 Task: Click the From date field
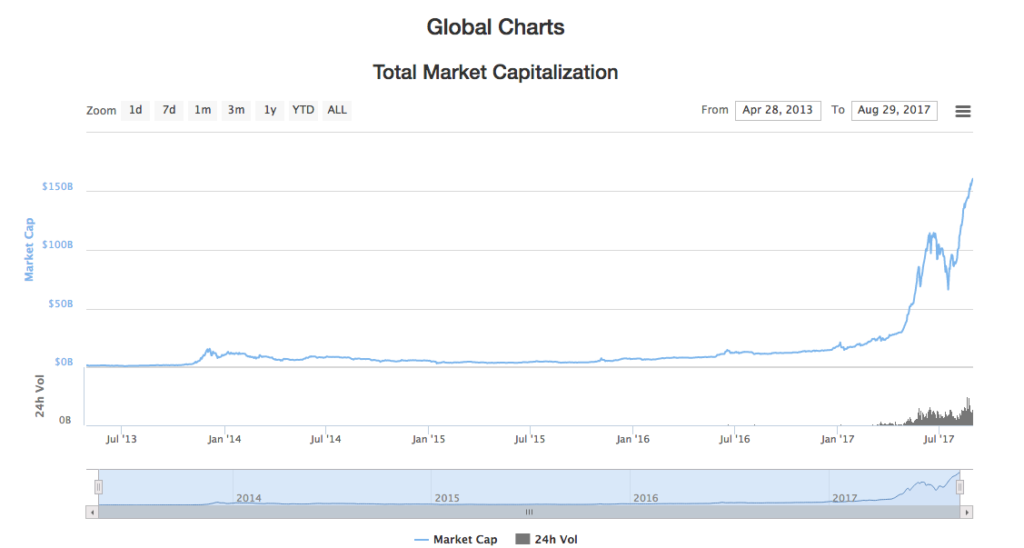tap(777, 110)
